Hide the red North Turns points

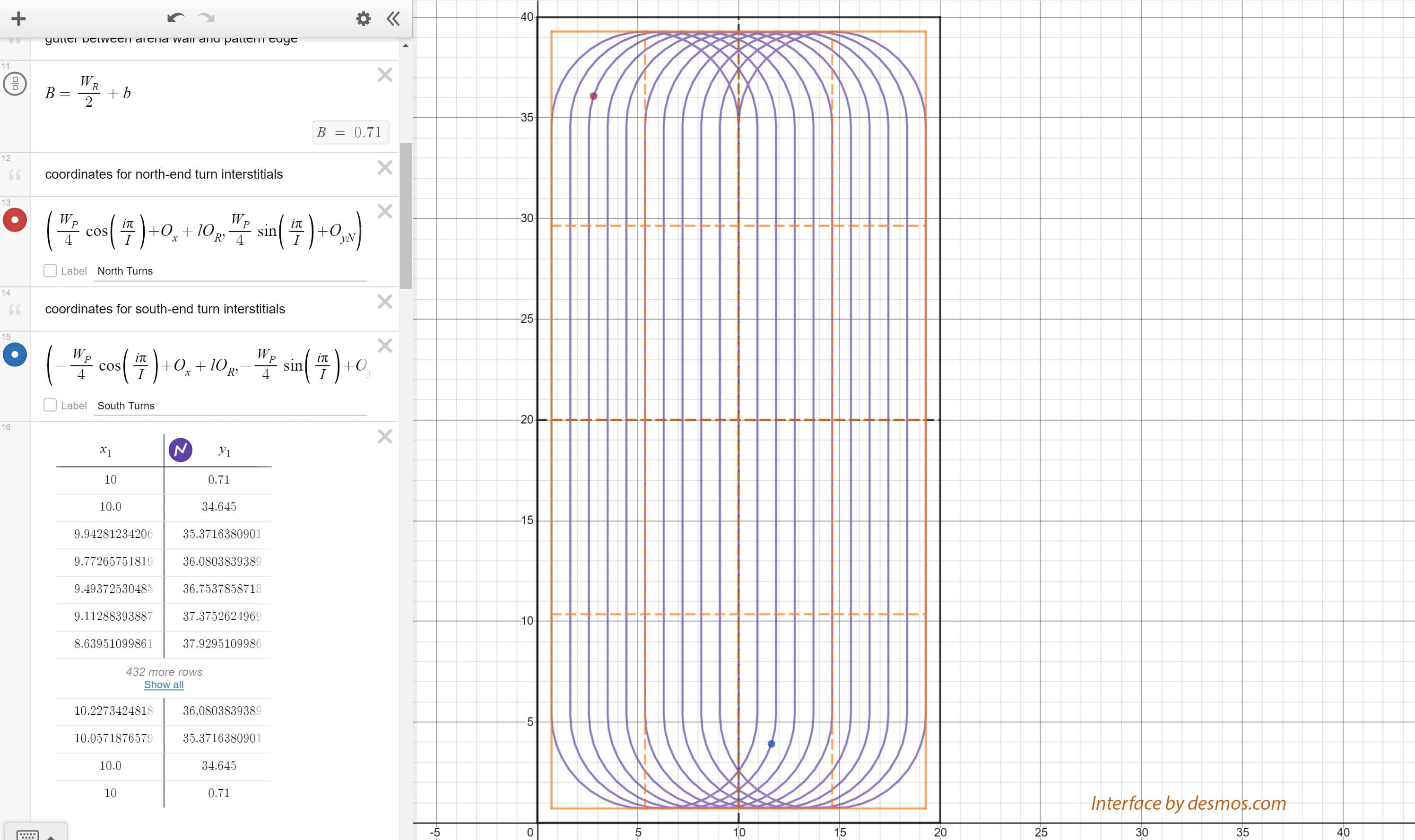[15, 220]
